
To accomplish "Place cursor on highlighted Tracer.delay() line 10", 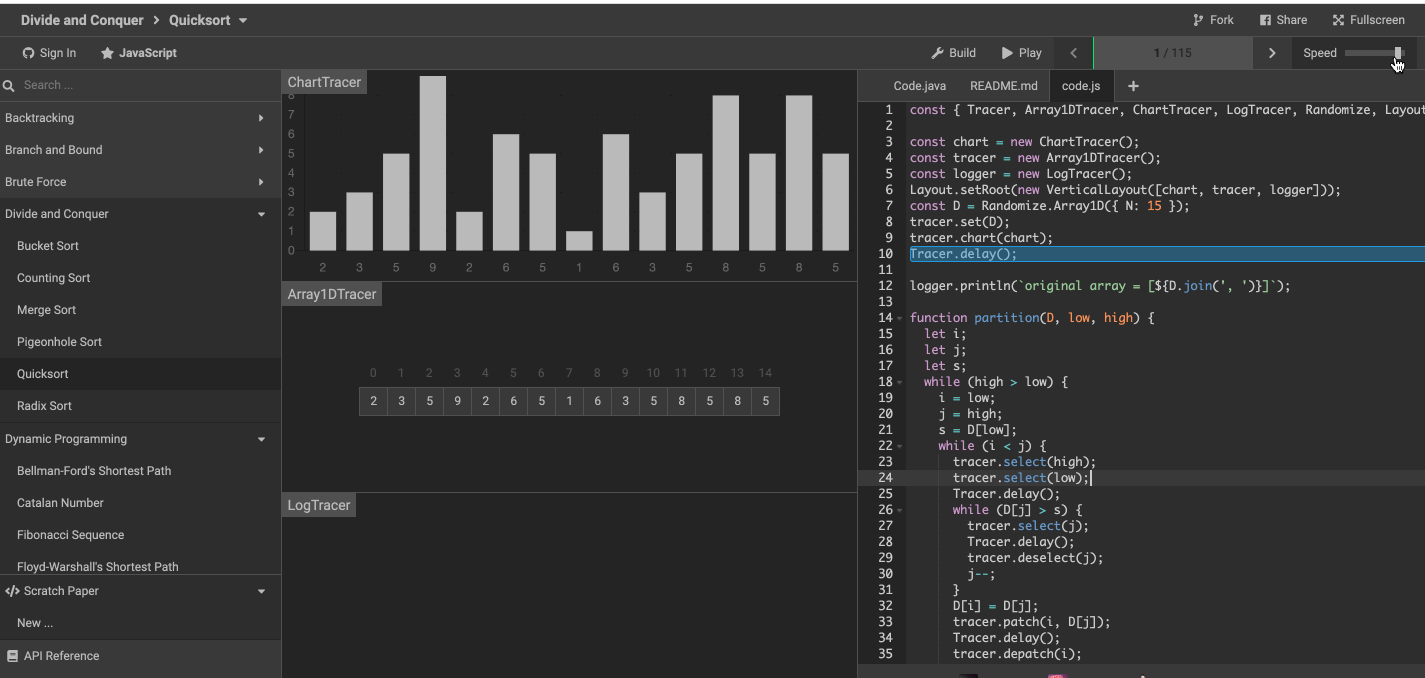I will pyautogui.click(x=963, y=254).
